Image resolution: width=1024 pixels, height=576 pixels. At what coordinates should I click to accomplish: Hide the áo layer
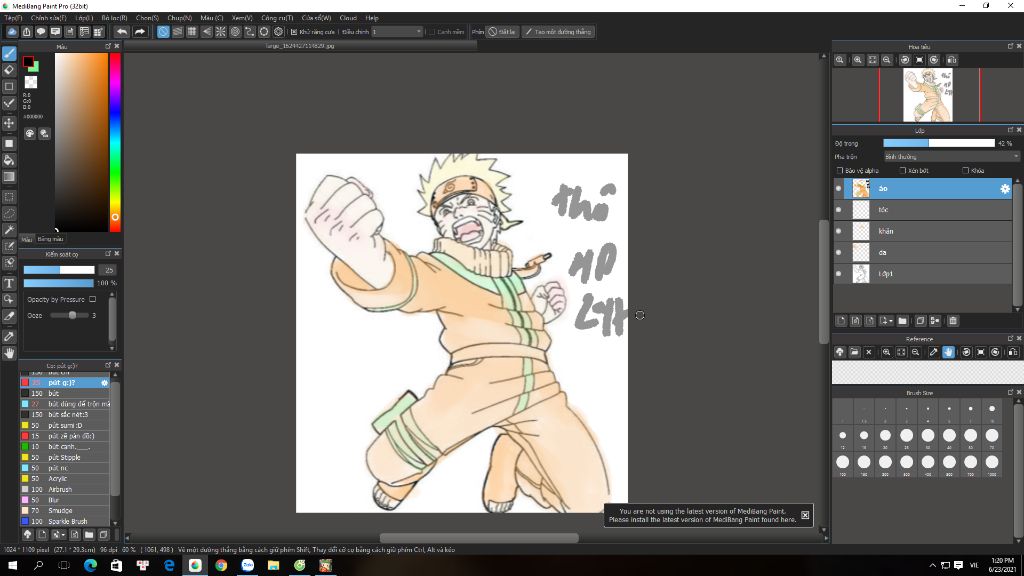(839, 189)
